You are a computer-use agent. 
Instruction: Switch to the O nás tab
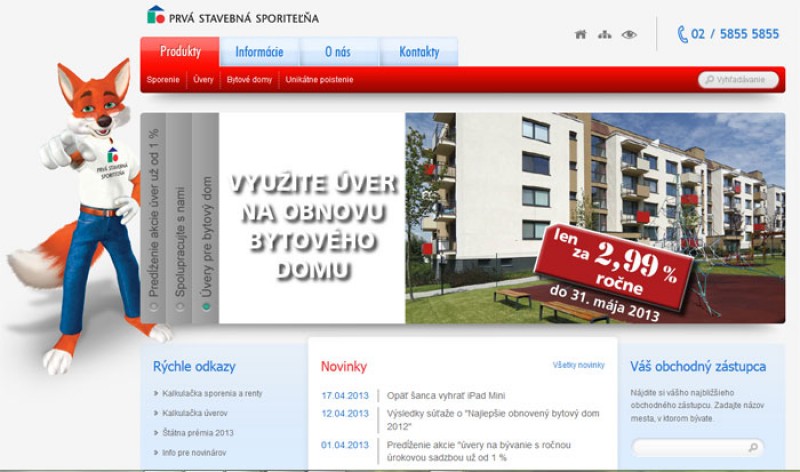point(338,52)
